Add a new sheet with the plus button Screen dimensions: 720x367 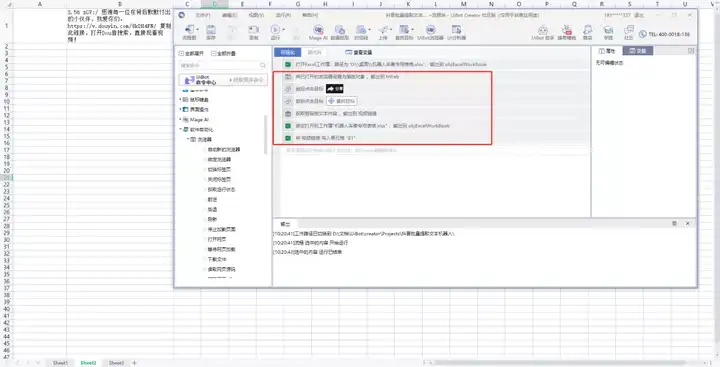coord(135,363)
